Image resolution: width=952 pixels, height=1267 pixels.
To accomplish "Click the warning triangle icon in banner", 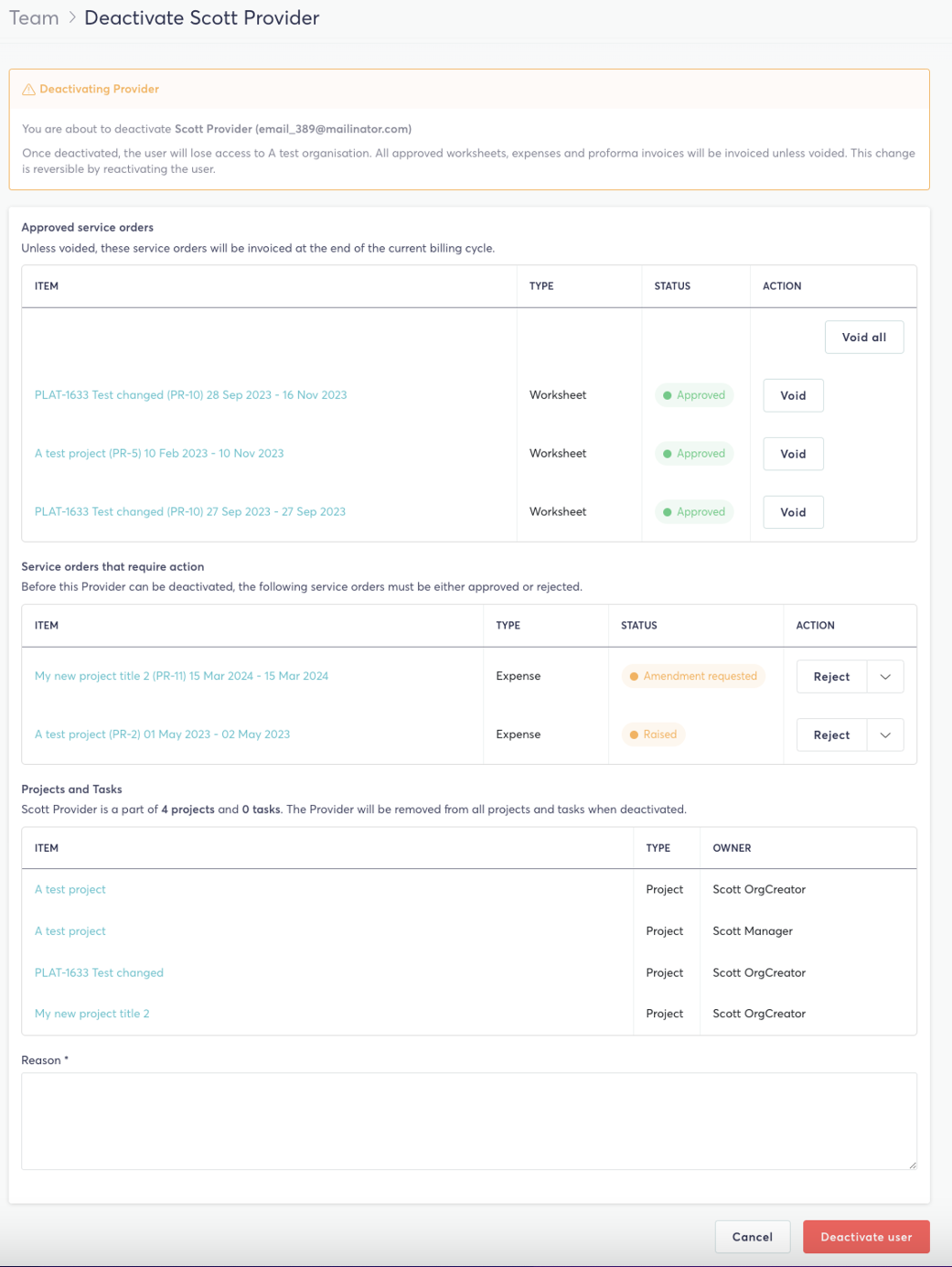I will click(28, 90).
